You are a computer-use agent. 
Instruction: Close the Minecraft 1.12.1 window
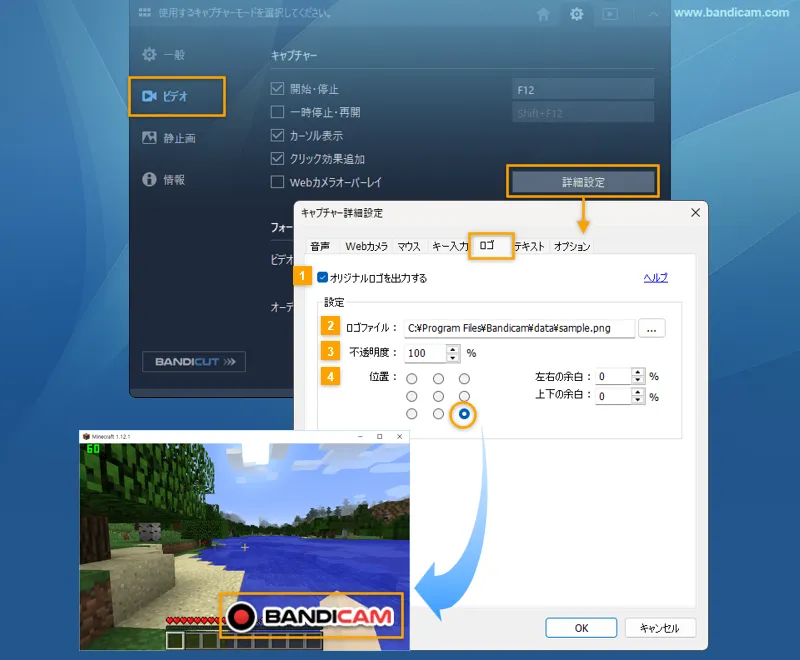(x=399, y=437)
